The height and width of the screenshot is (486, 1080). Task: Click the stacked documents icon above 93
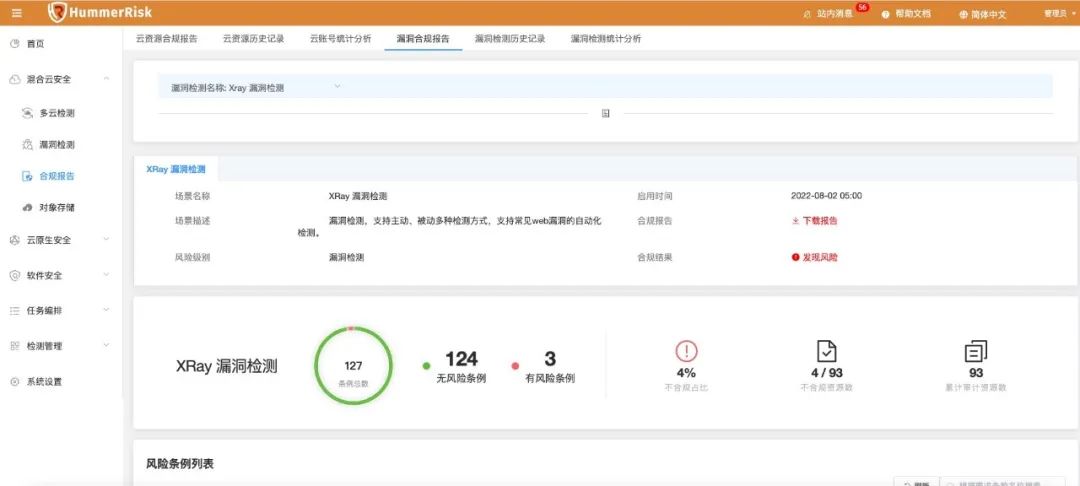point(976,351)
